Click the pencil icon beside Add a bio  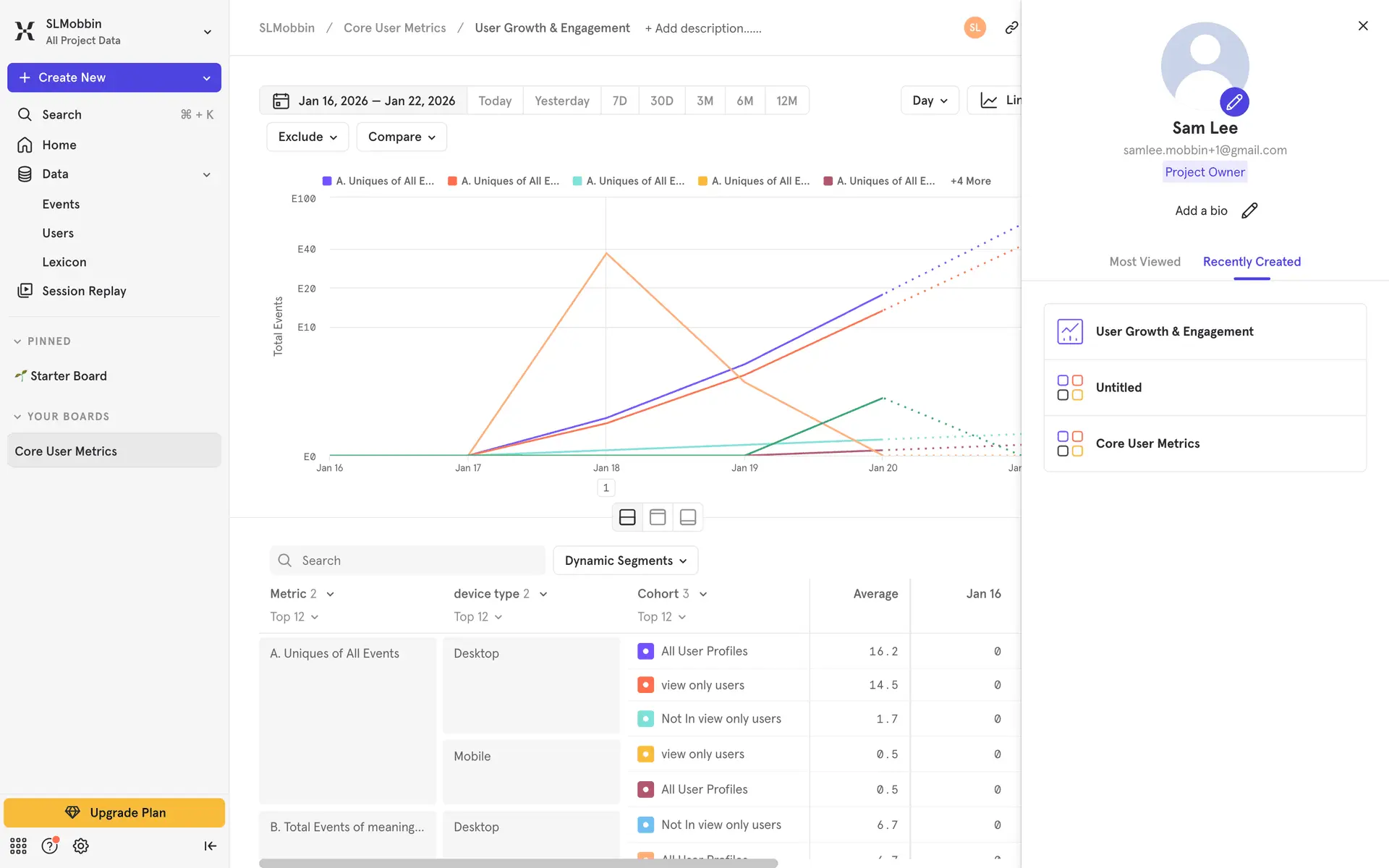click(x=1249, y=210)
